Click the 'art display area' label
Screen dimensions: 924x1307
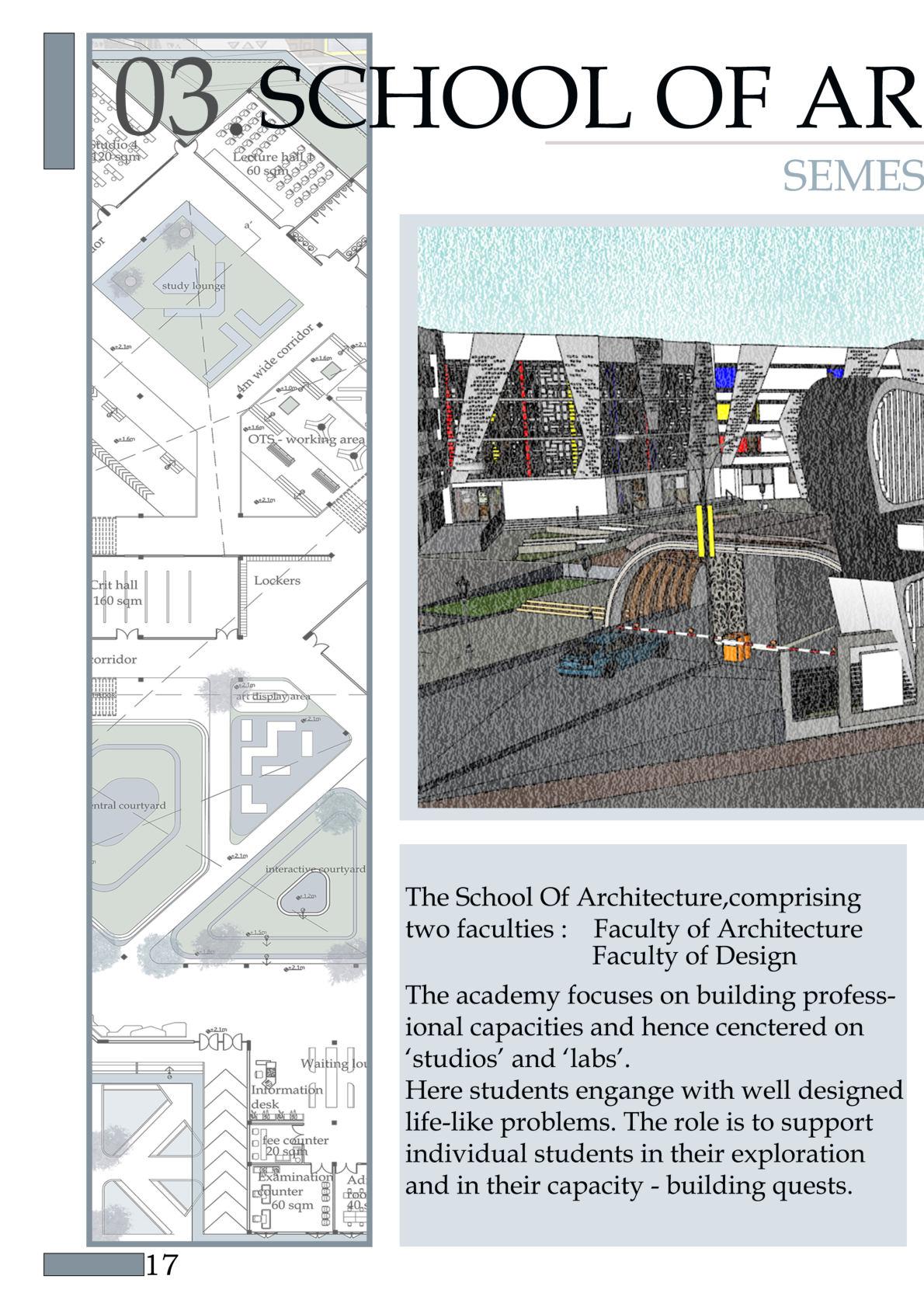pyautogui.click(x=273, y=697)
